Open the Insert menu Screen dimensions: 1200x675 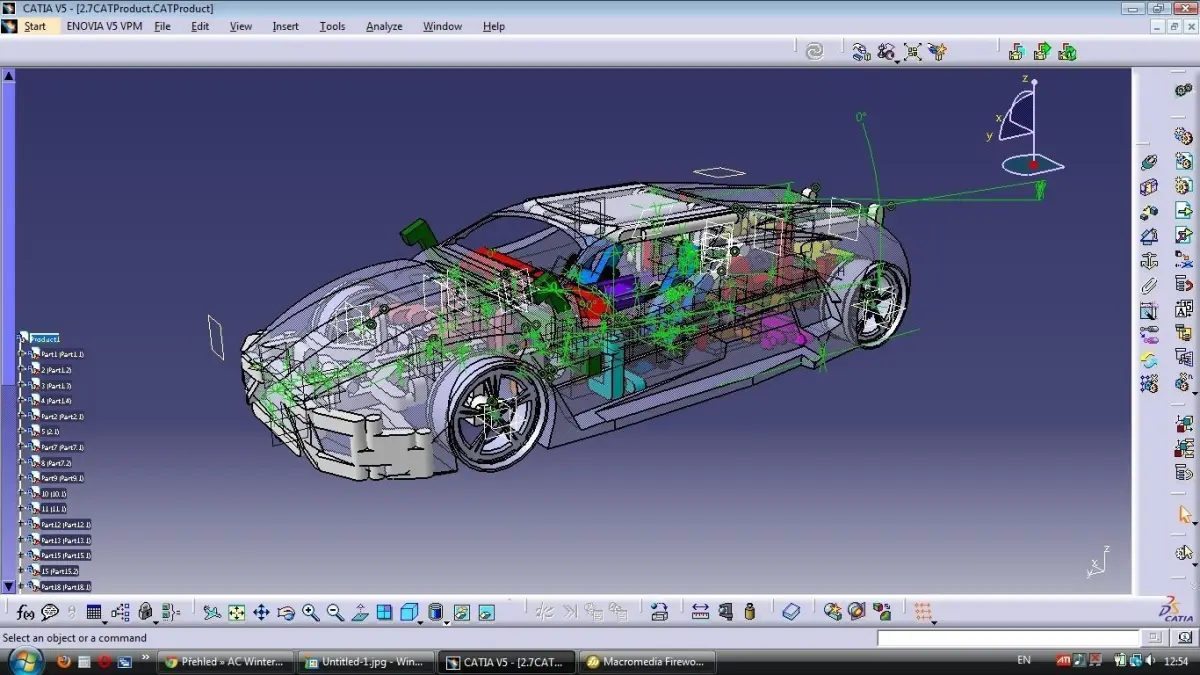[285, 26]
